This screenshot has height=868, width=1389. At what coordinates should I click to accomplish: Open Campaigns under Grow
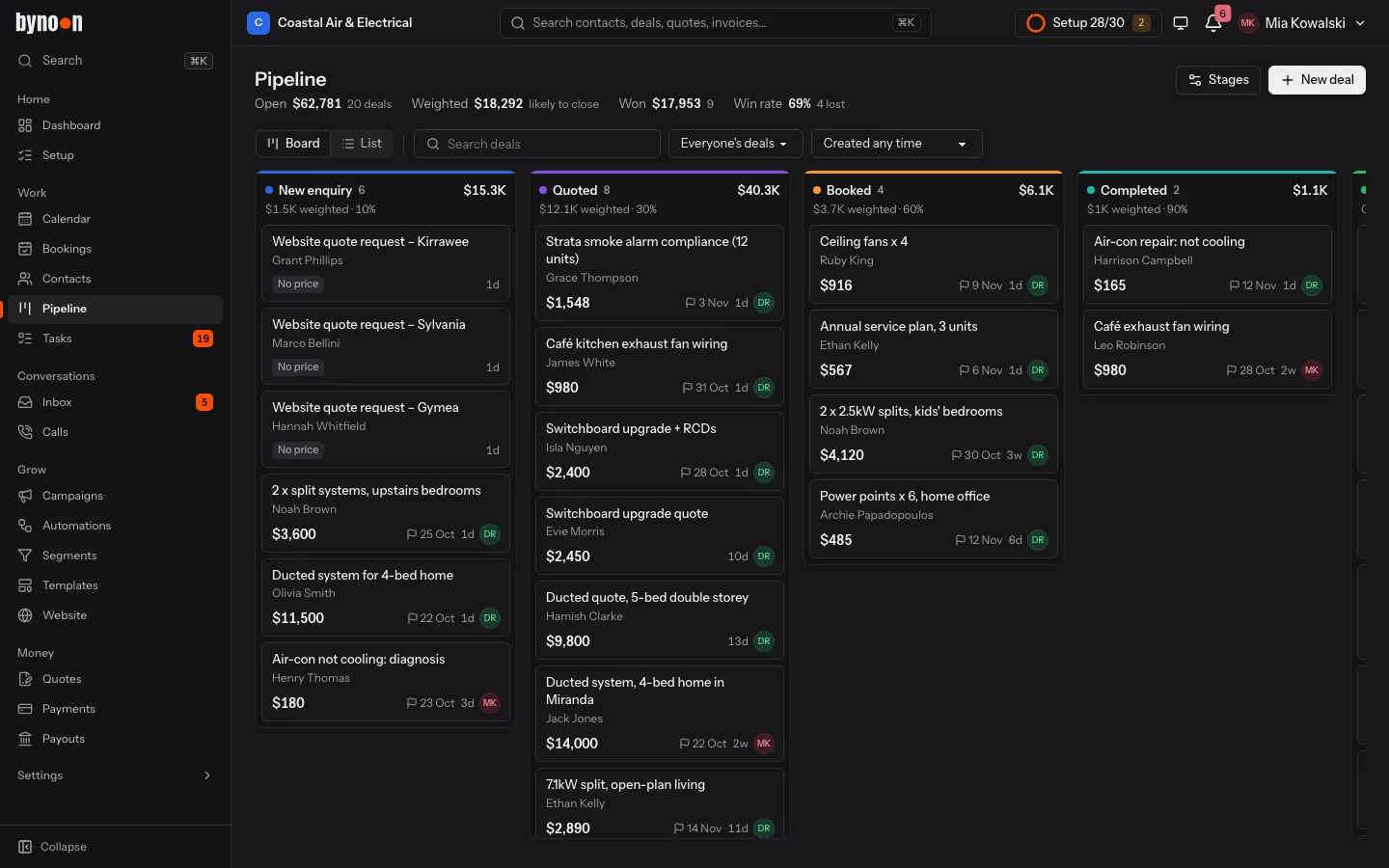116,496
